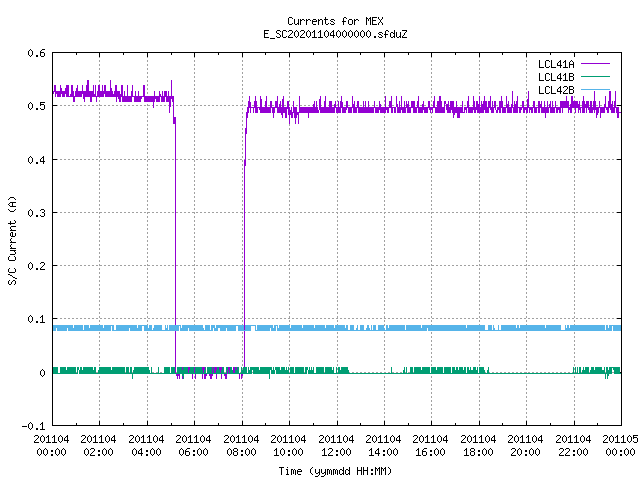
Task: Click the 04:00 x-axis time label
Action: [146, 452]
